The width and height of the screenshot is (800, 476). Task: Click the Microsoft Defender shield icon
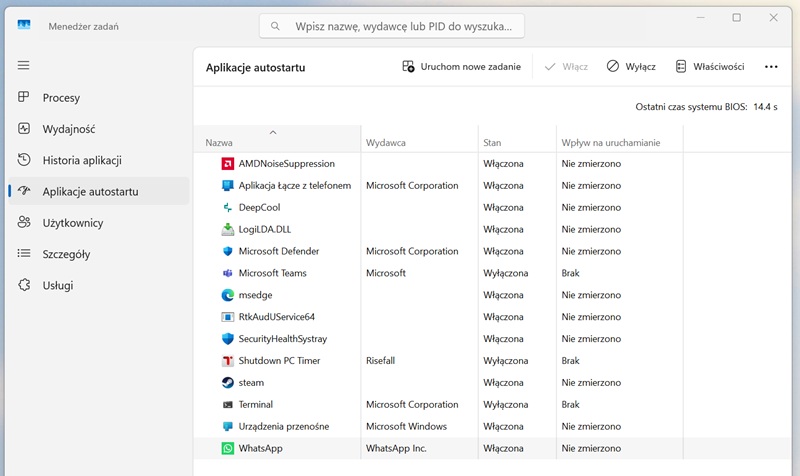[228, 251]
